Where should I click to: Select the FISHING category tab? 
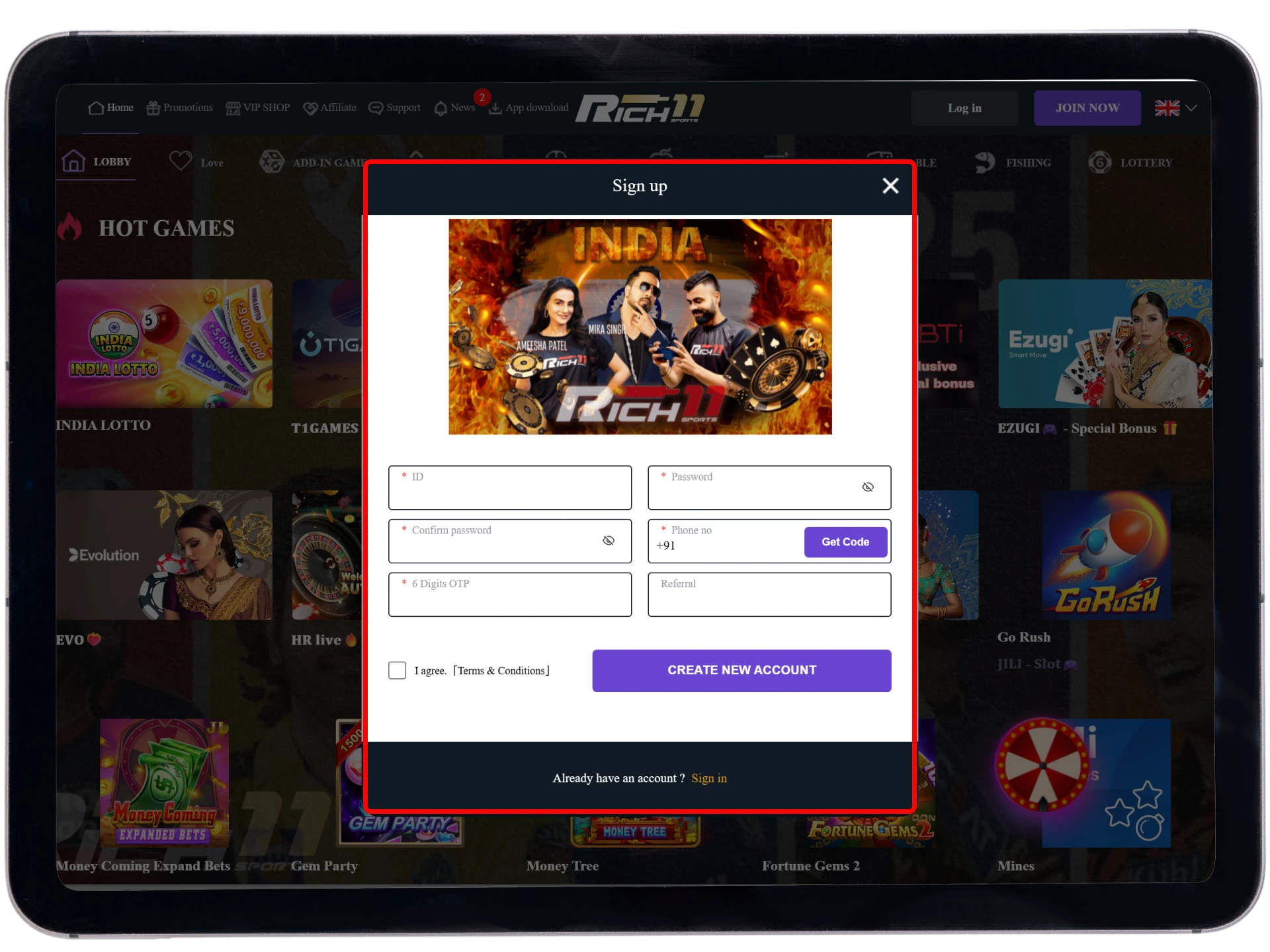coord(1013,162)
